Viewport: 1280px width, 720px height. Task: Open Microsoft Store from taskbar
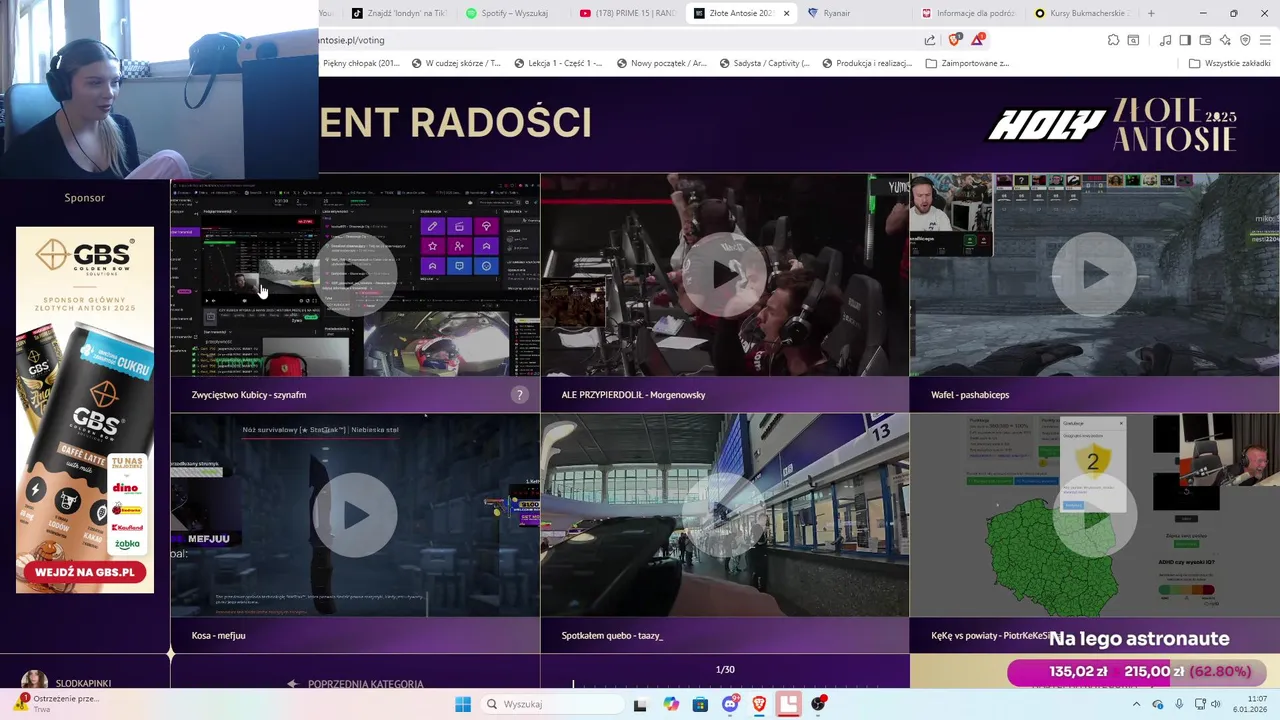click(x=700, y=704)
